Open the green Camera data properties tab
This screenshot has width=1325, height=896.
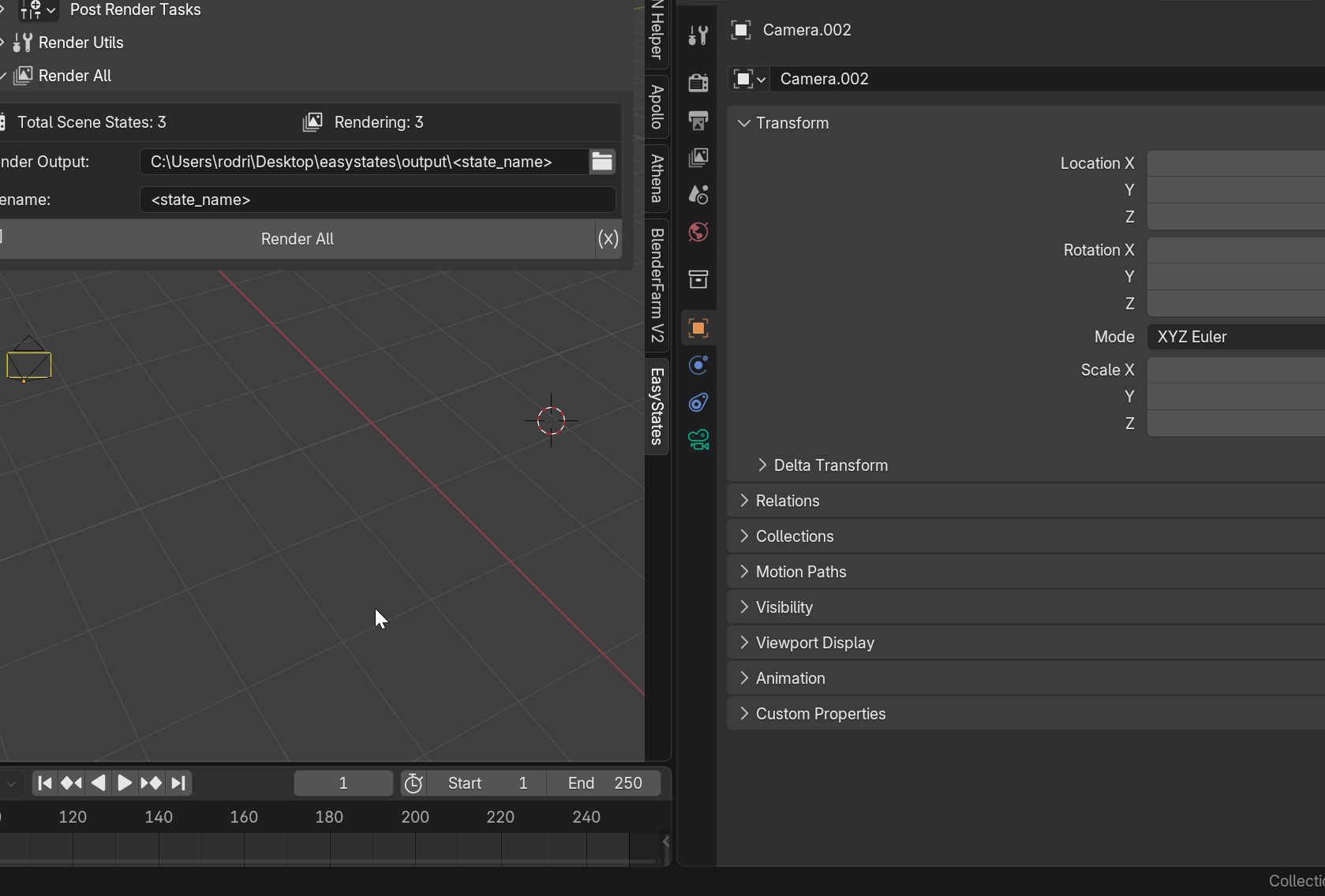point(698,439)
